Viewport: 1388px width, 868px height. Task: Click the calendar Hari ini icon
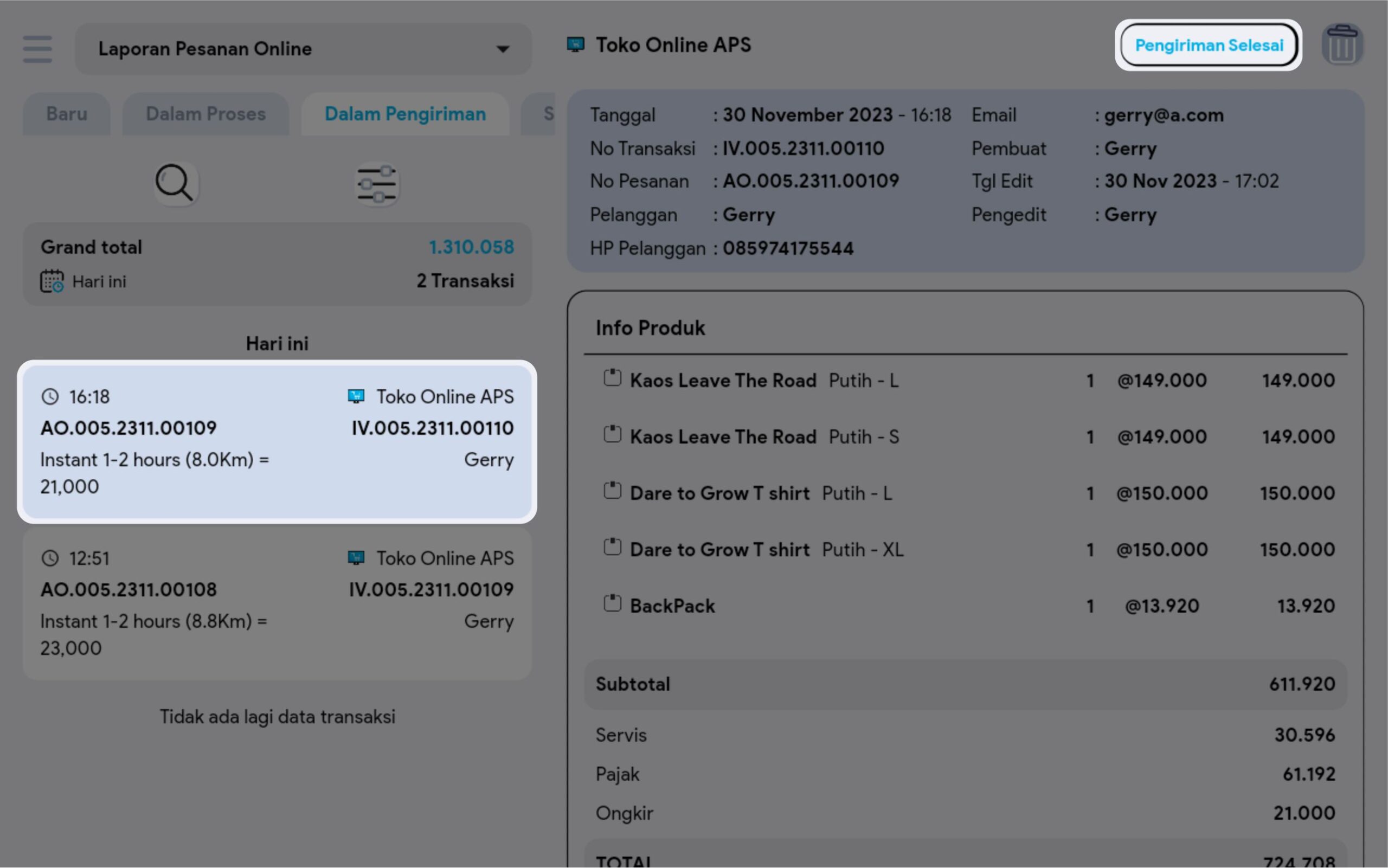click(x=52, y=281)
